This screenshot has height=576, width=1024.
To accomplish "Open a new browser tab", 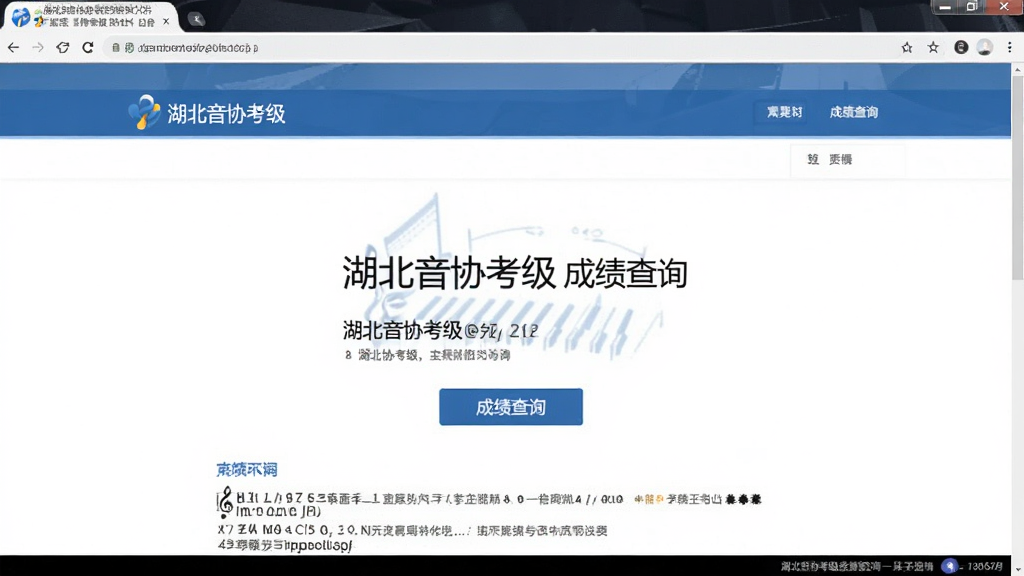I will coord(196,20).
